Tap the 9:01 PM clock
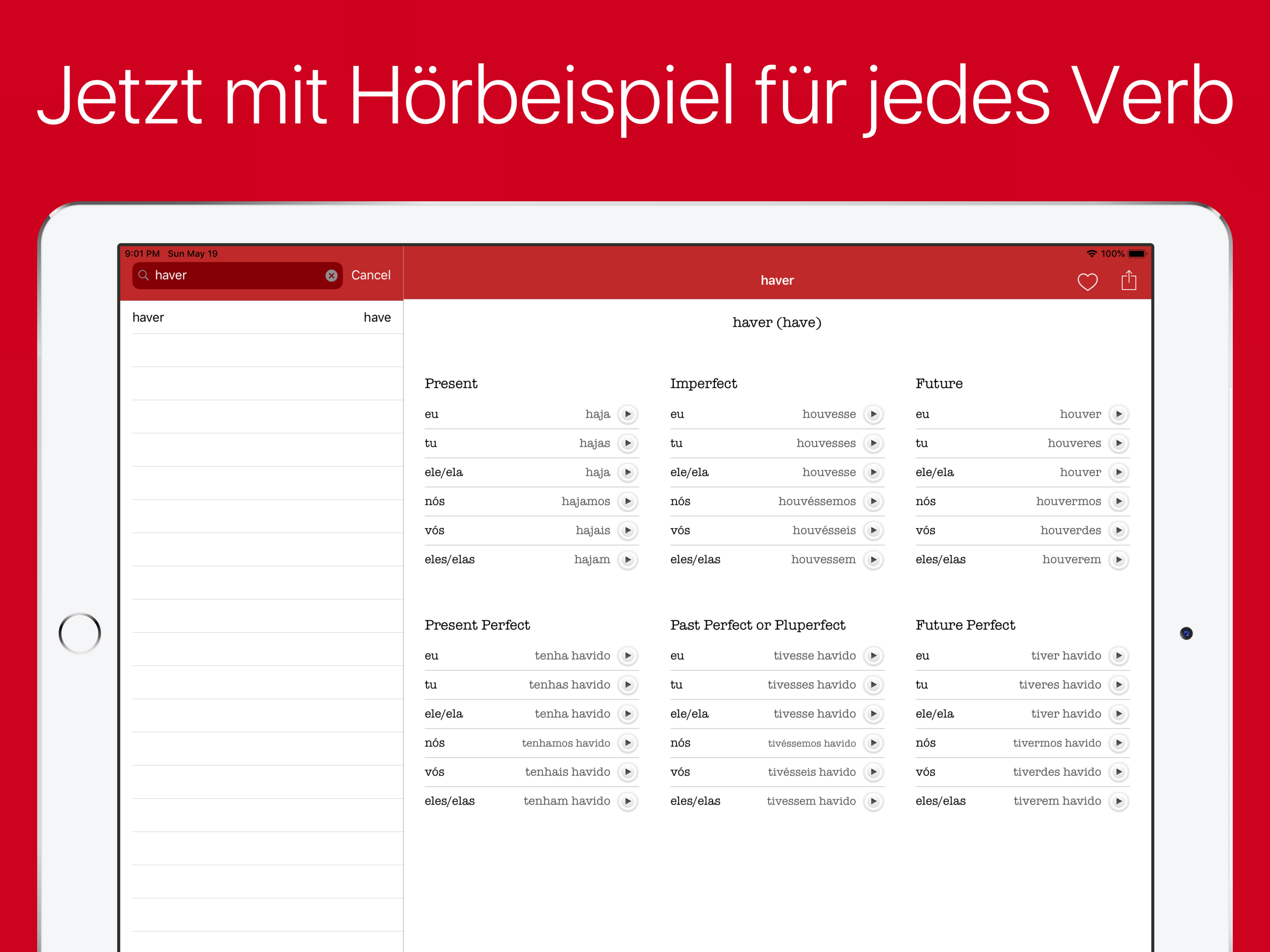The height and width of the screenshot is (952, 1270). (142, 254)
